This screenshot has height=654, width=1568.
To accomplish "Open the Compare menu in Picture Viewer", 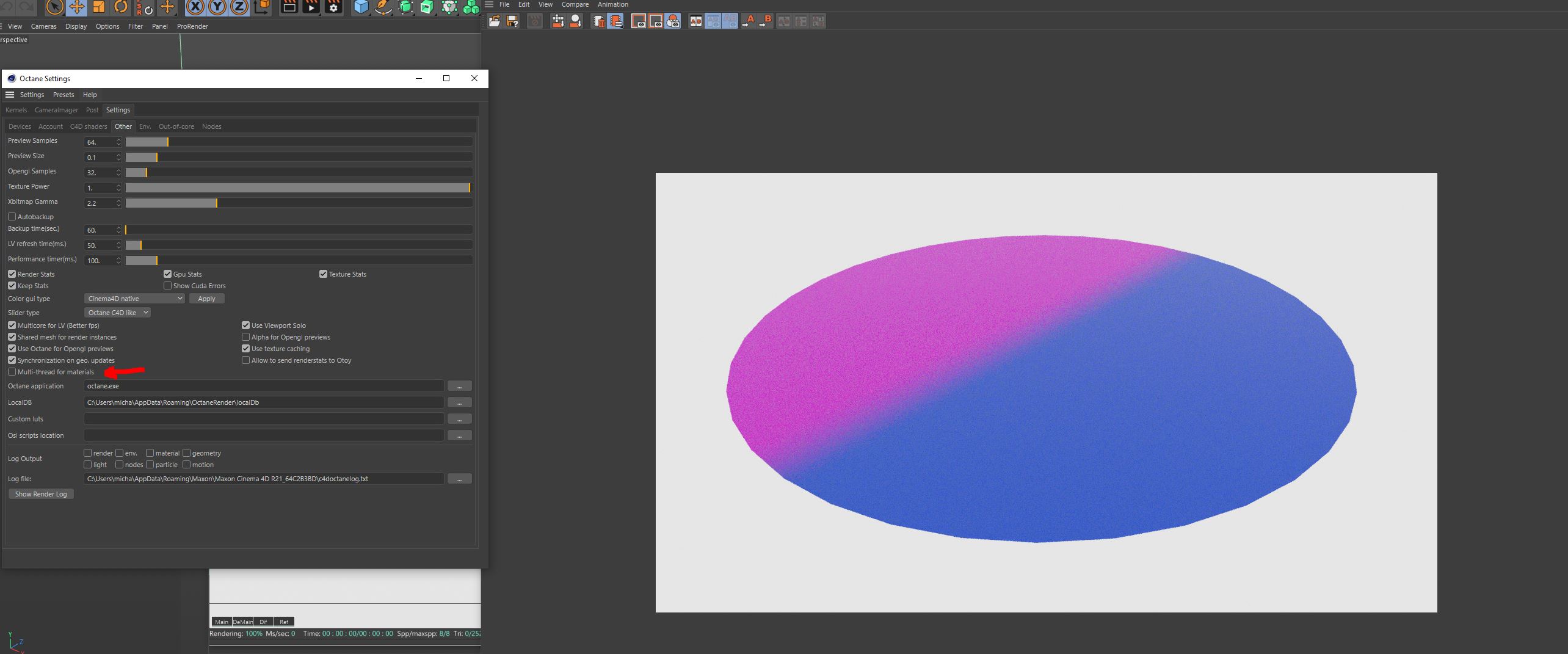I will [x=575, y=4].
